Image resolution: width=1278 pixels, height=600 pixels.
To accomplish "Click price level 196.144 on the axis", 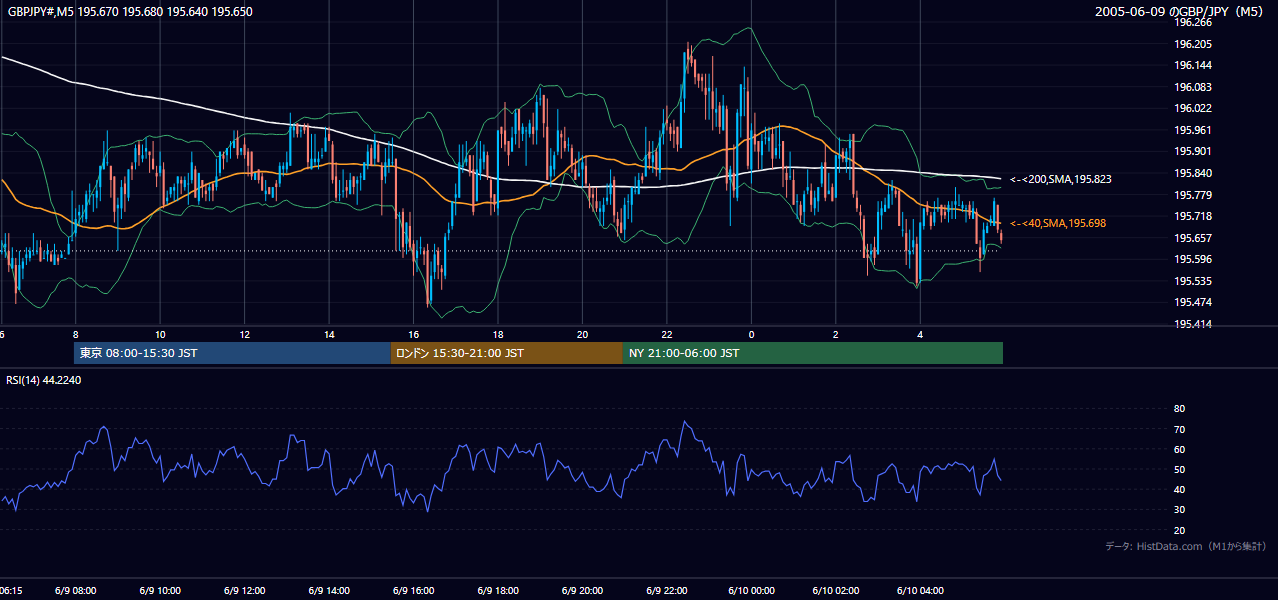I will 1193,65.
